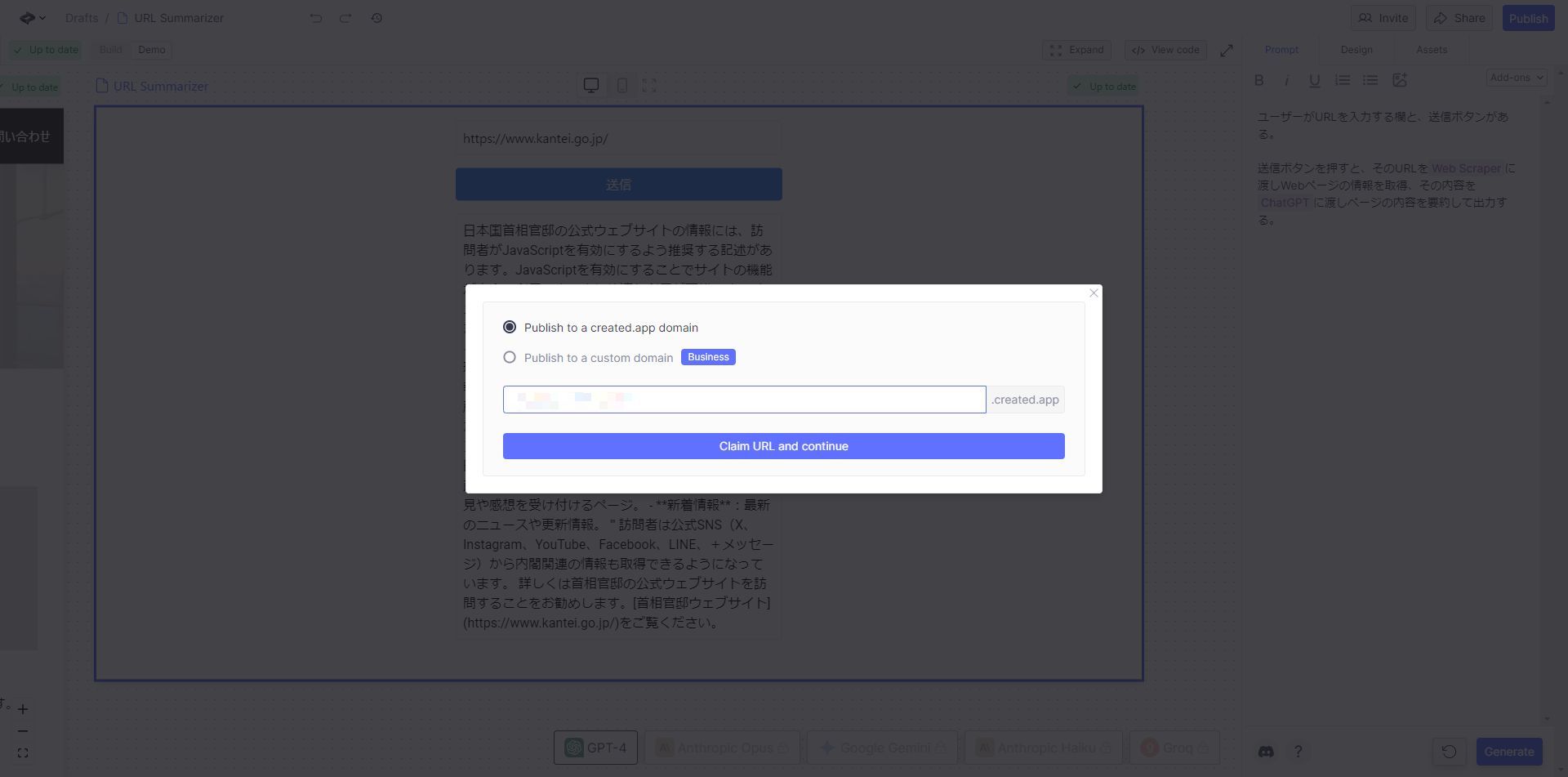Toggle underline formatting in the prompt editor
This screenshot has height=777, width=1568.
click(x=1314, y=80)
